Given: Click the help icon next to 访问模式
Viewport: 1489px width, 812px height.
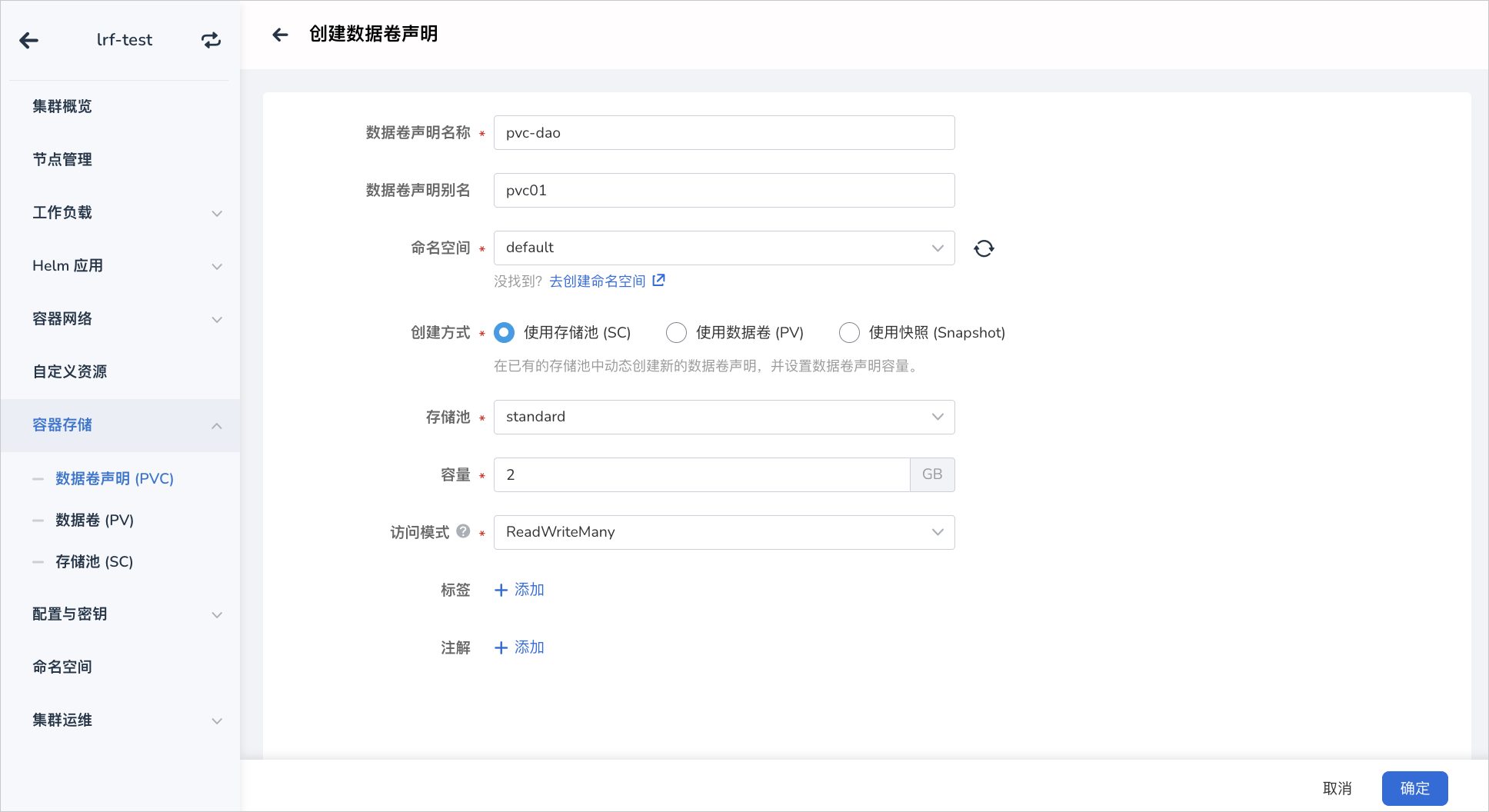Looking at the screenshot, I should (x=463, y=531).
